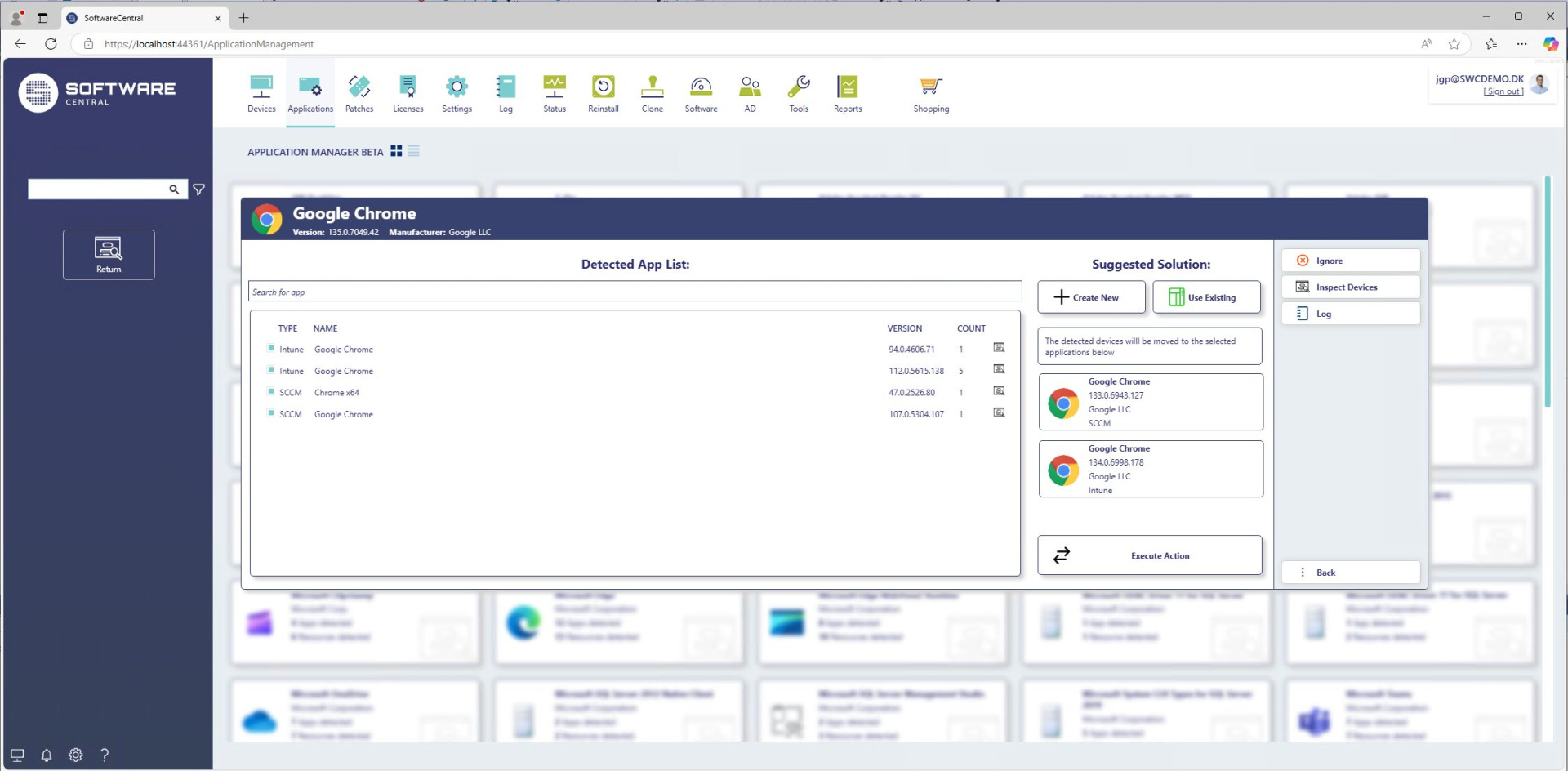
Task: Toggle checkbox for Intune Google Chrome 112.0.5615.138
Action: pos(271,370)
